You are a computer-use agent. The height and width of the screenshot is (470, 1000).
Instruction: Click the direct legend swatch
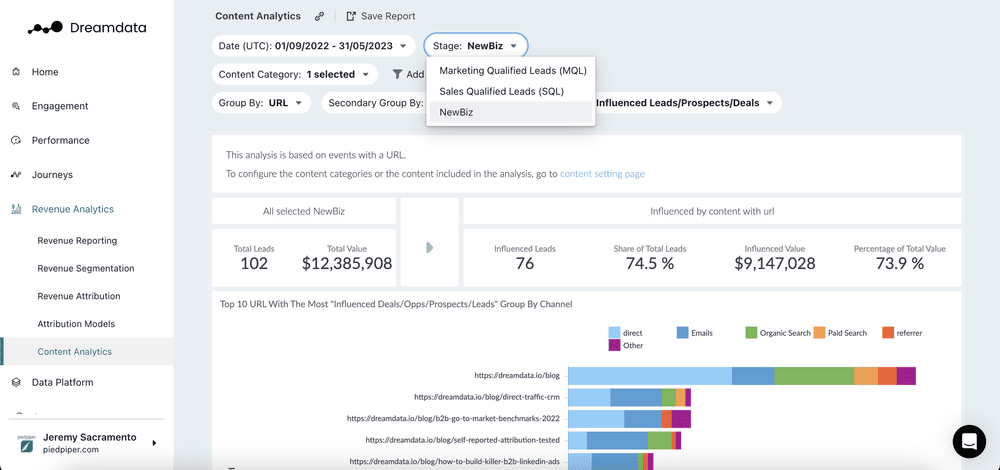615,332
